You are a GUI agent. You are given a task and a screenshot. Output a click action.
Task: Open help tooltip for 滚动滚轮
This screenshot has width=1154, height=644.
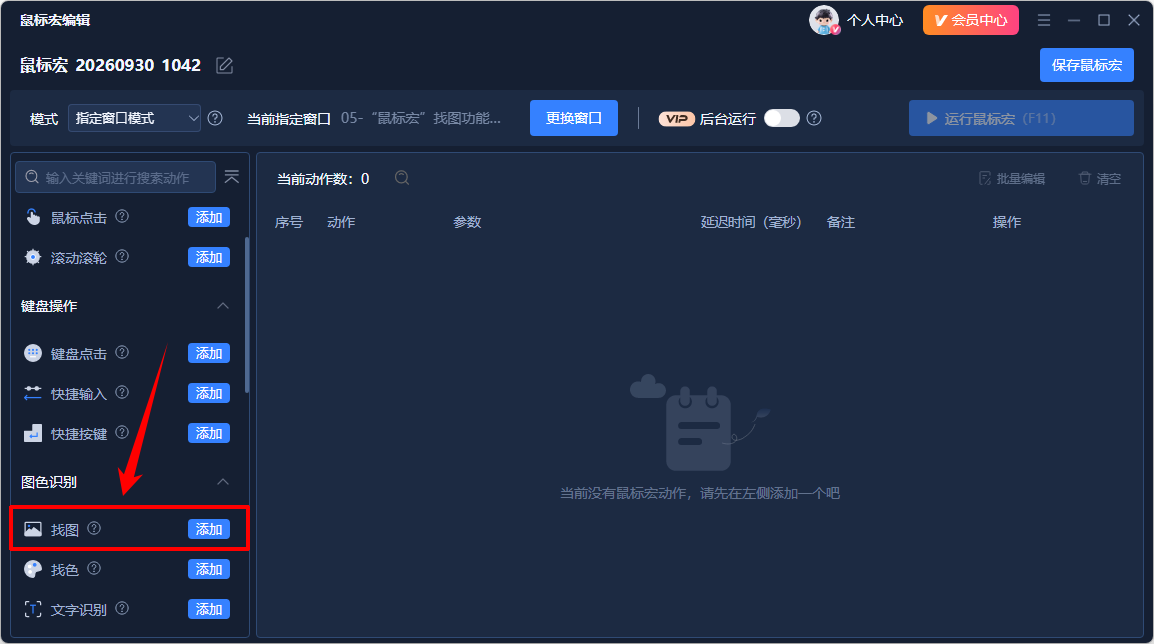(122, 255)
